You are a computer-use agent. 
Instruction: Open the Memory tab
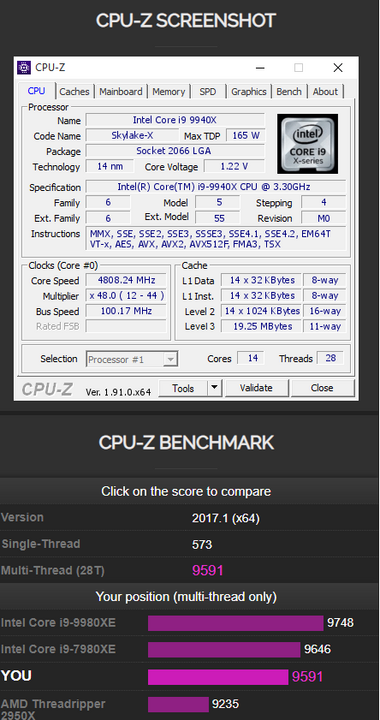pos(168,91)
